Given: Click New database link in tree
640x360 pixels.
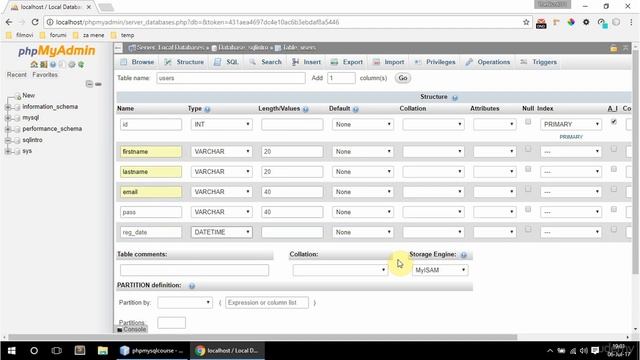Looking at the screenshot, I should [28, 96].
